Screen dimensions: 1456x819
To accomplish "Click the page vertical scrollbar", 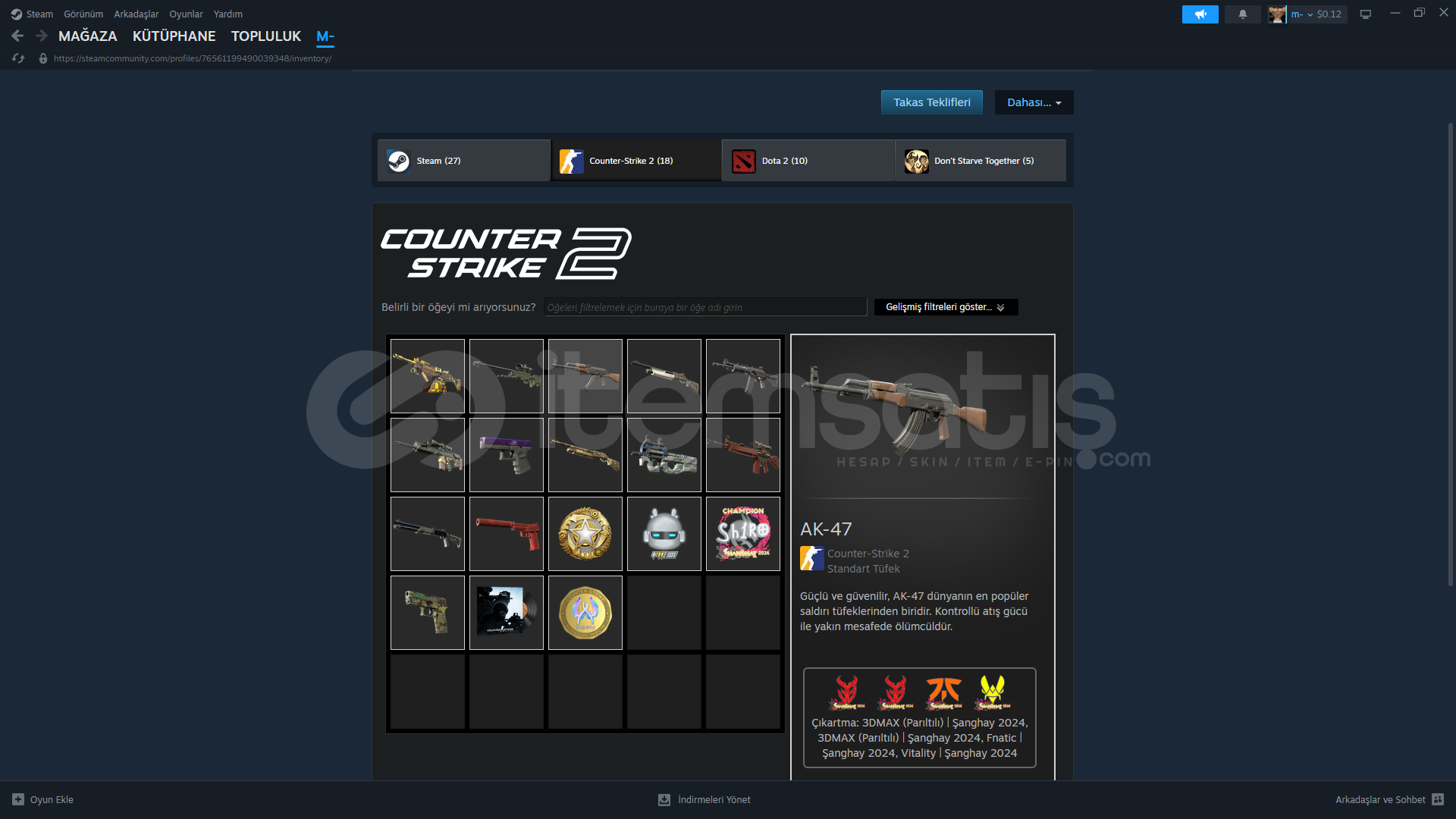I will click(x=1450, y=354).
